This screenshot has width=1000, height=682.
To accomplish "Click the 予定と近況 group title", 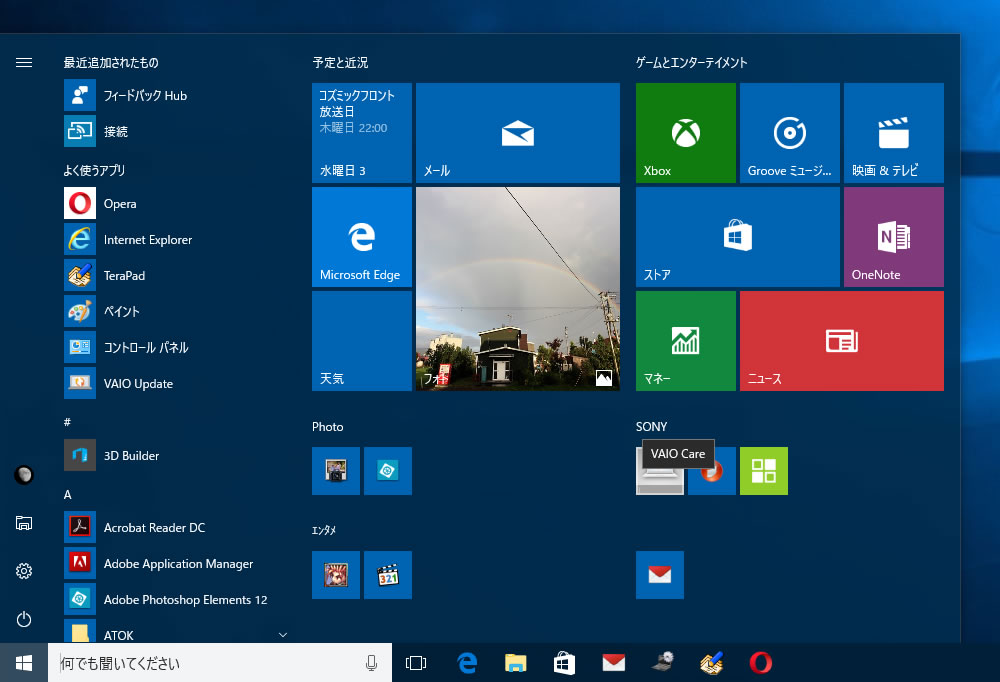I will tap(340, 63).
